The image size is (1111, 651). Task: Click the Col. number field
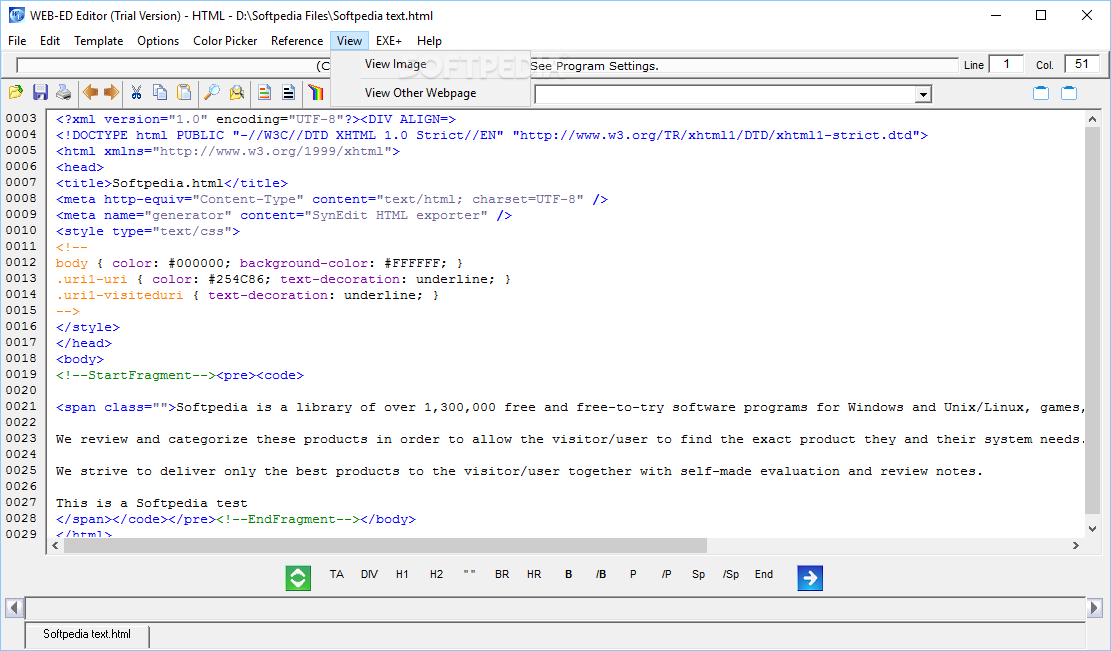(1081, 64)
